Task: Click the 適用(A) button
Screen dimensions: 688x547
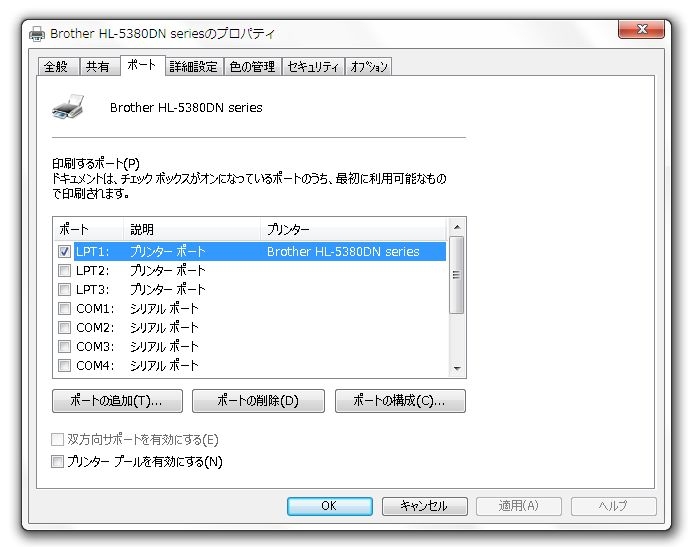Action: pyautogui.click(x=519, y=506)
